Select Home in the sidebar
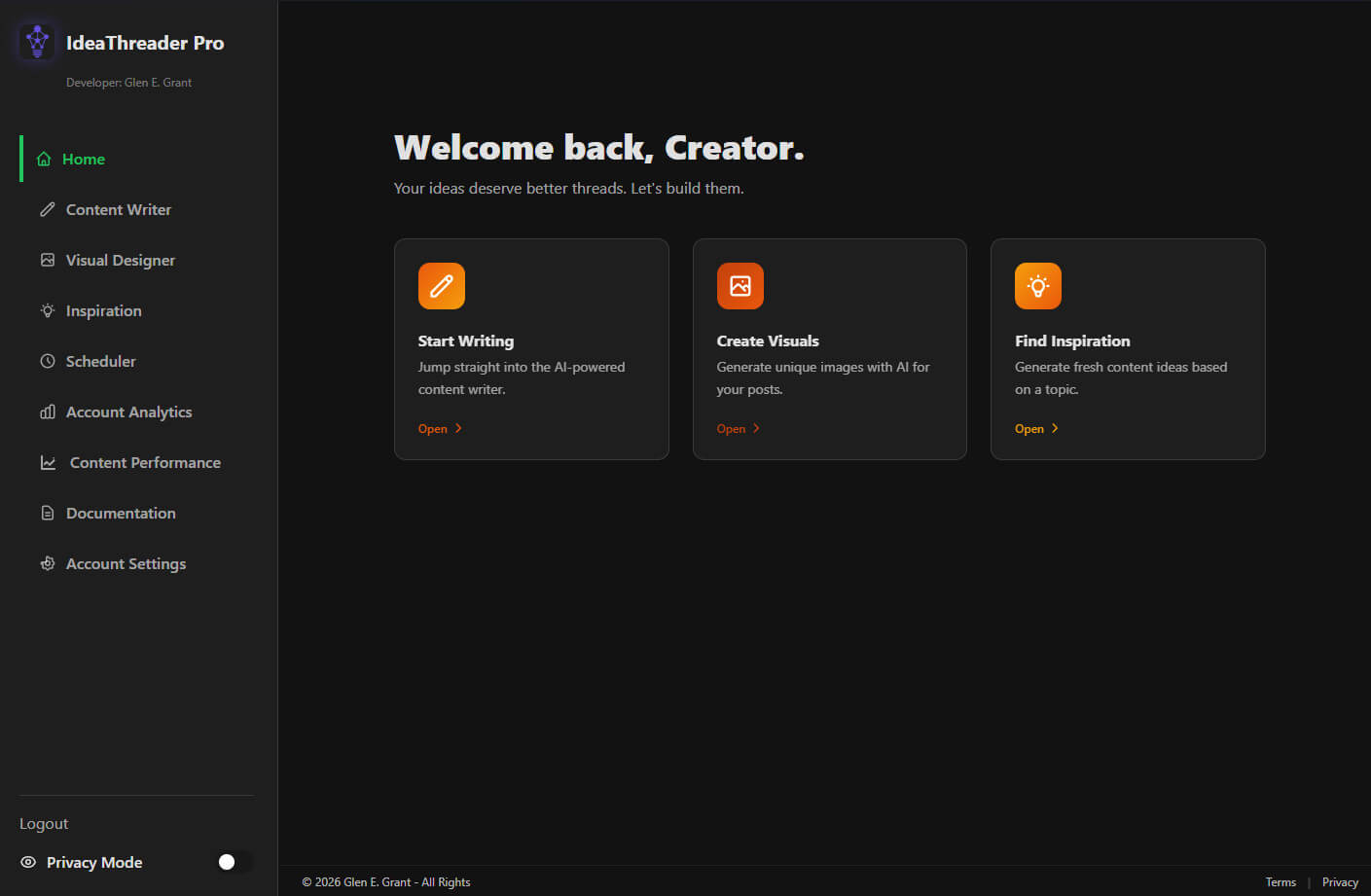This screenshot has width=1371, height=896. coord(85,159)
